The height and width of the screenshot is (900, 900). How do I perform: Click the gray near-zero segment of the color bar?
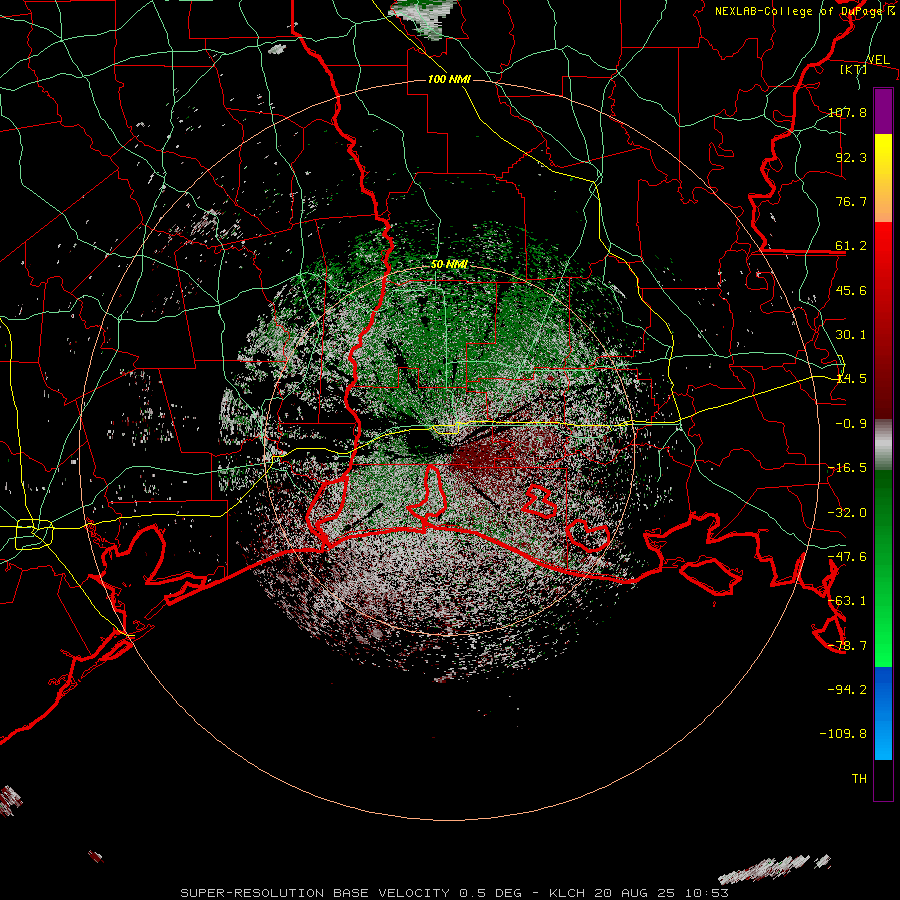point(883,444)
